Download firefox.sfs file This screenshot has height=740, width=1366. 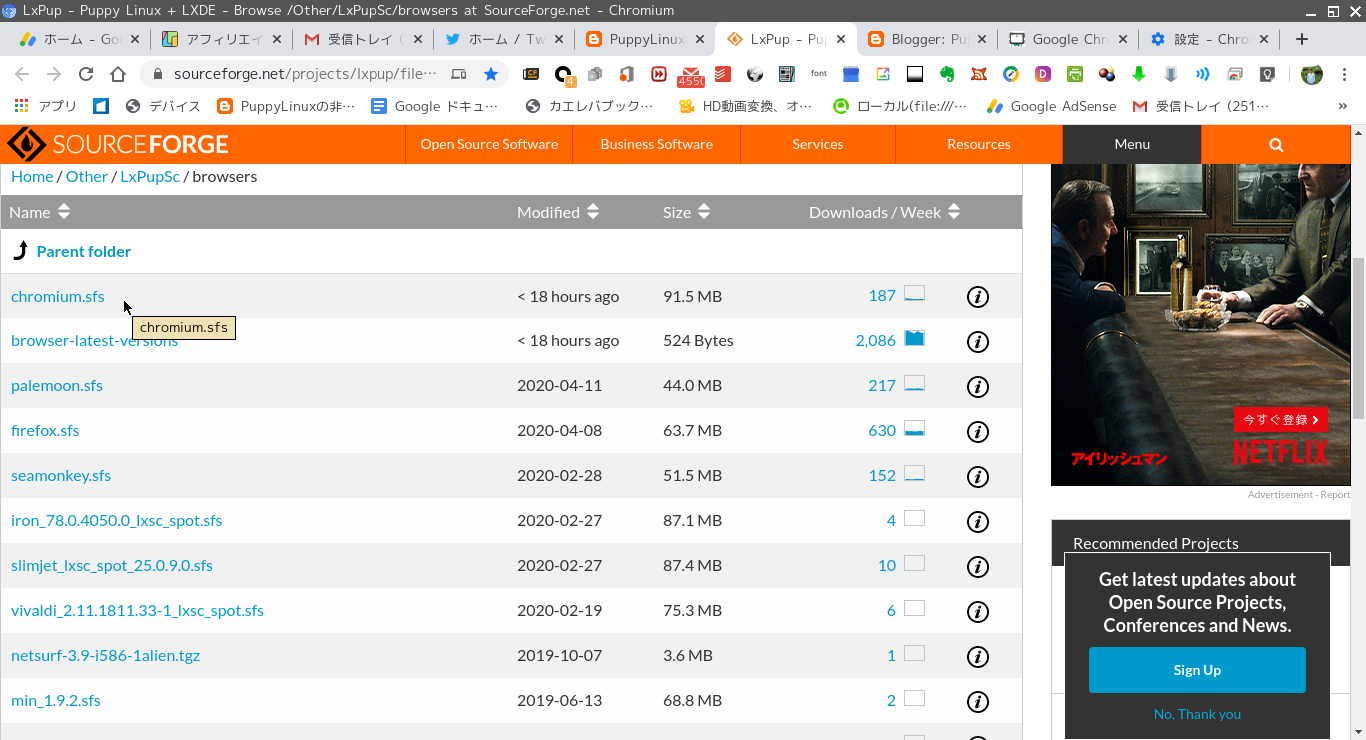(45, 430)
